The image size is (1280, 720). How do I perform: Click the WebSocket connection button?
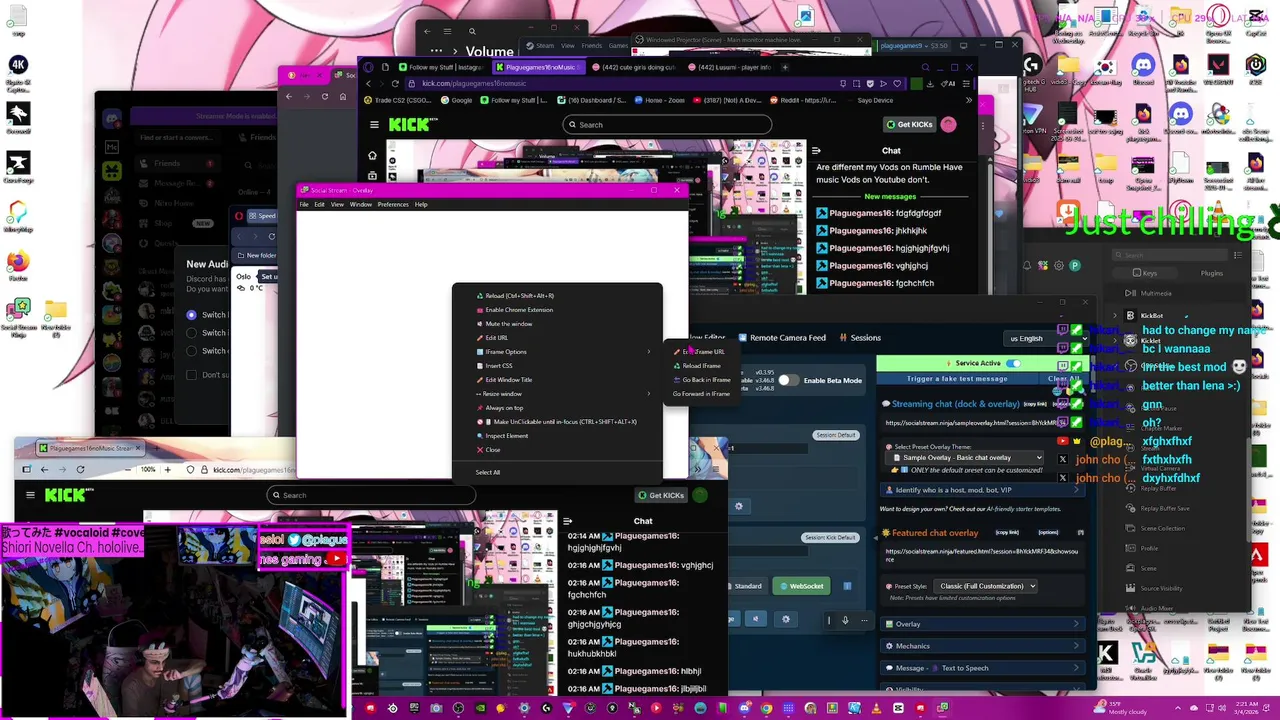pyautogui.click(x=802, y=586)
